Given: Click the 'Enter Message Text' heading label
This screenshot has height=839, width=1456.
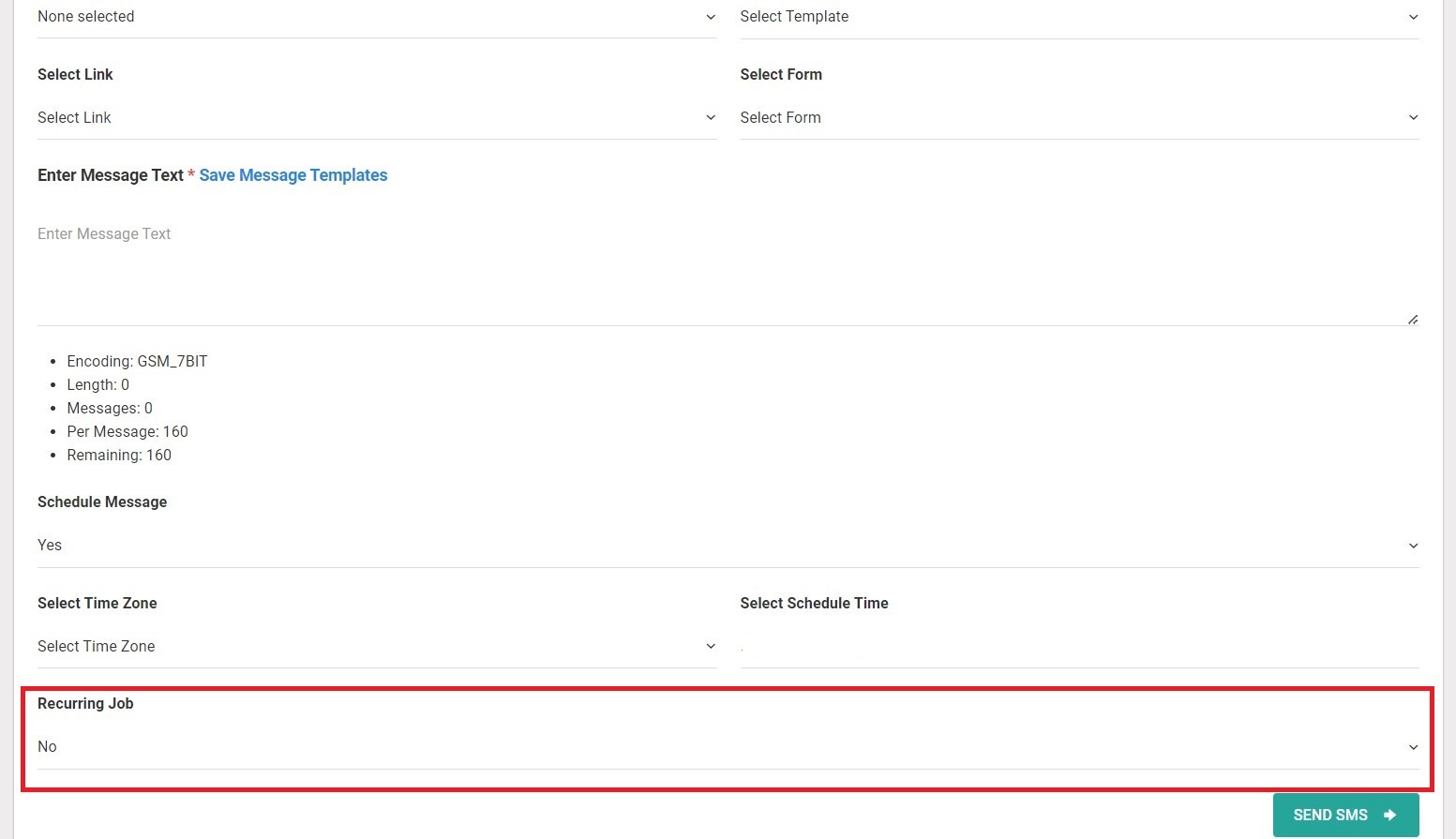Looking at the screenshot, I should (111, 175).
